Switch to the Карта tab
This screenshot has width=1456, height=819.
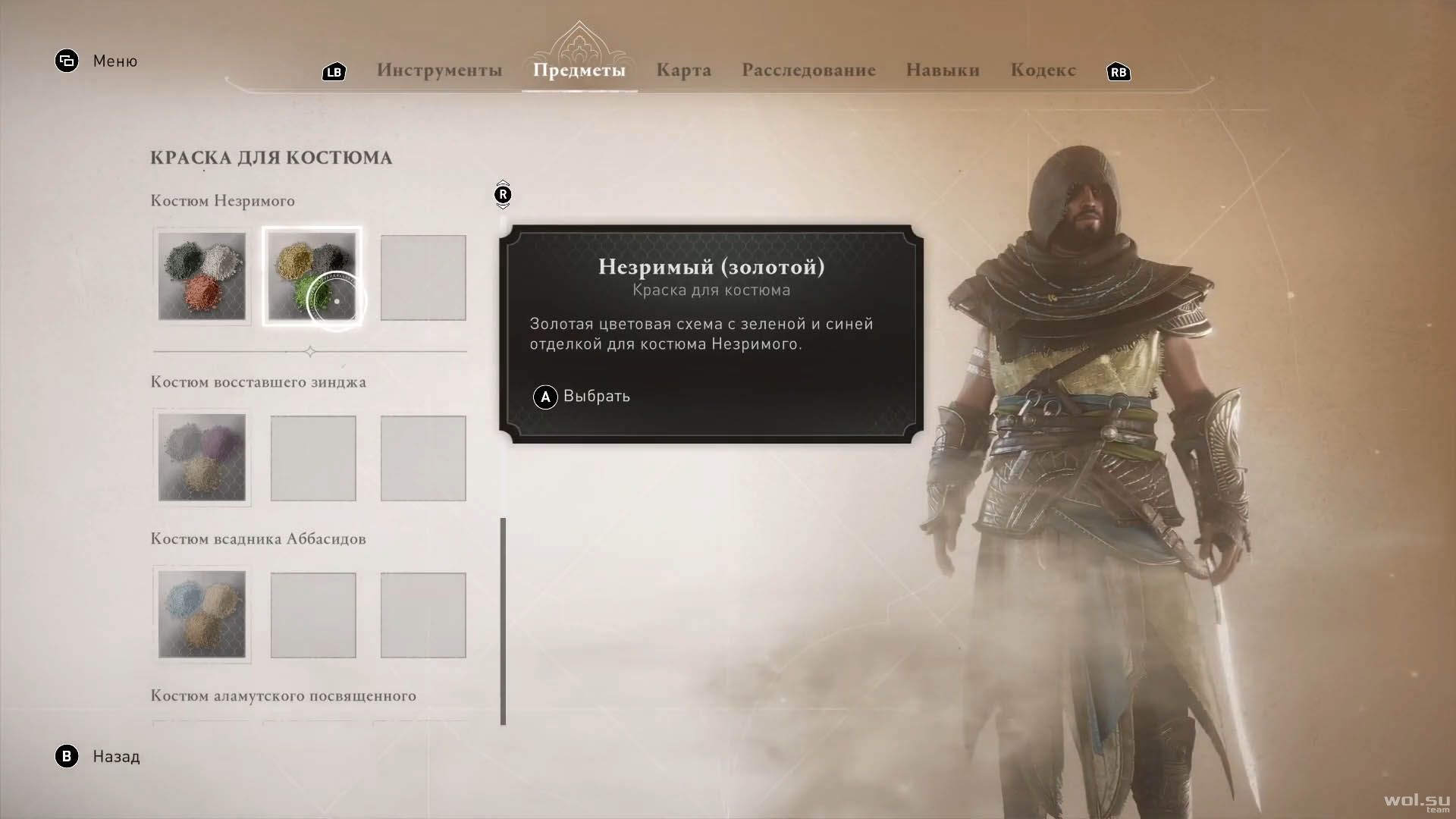tap(683, 71)
